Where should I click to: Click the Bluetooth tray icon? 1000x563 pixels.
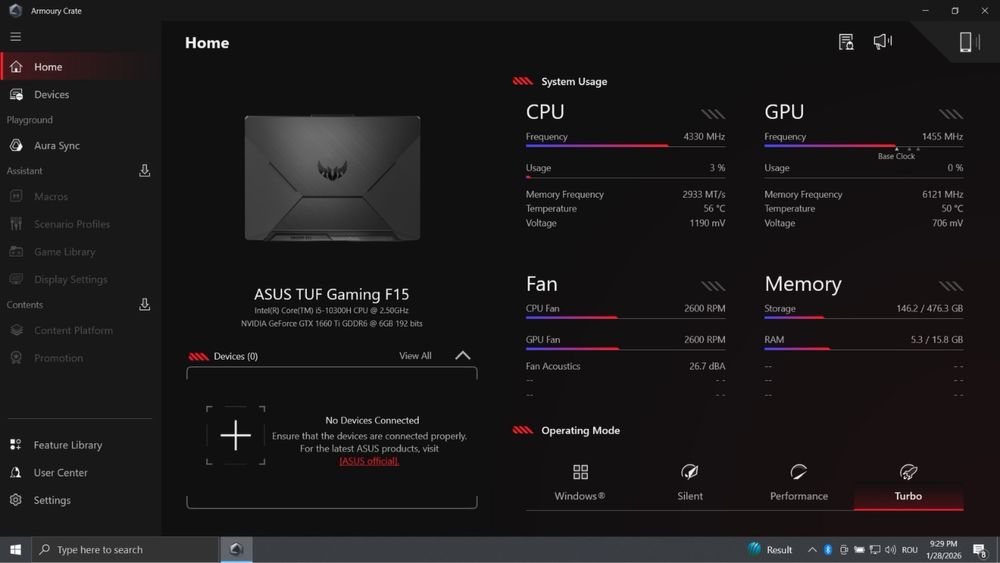point(828,550)
